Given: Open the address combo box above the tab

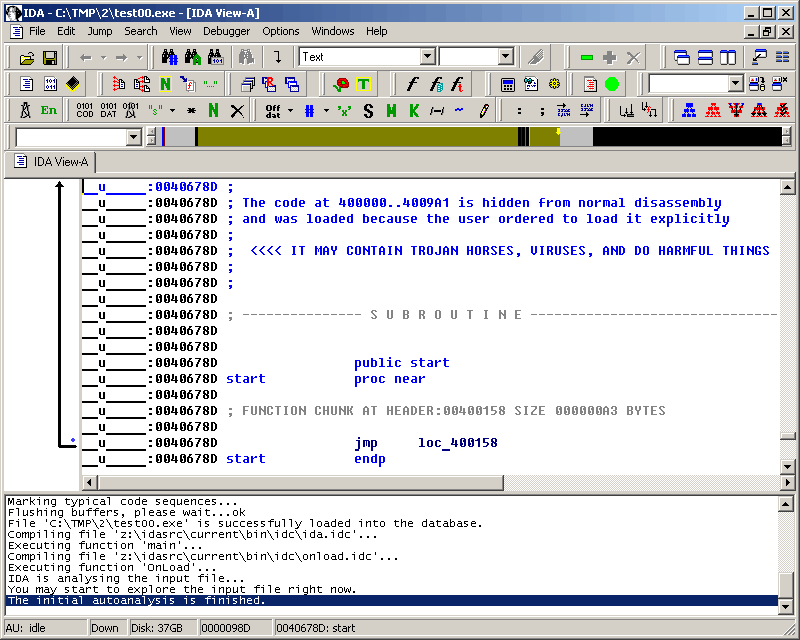Looking at the screenshot, I should tap(134, 137).
